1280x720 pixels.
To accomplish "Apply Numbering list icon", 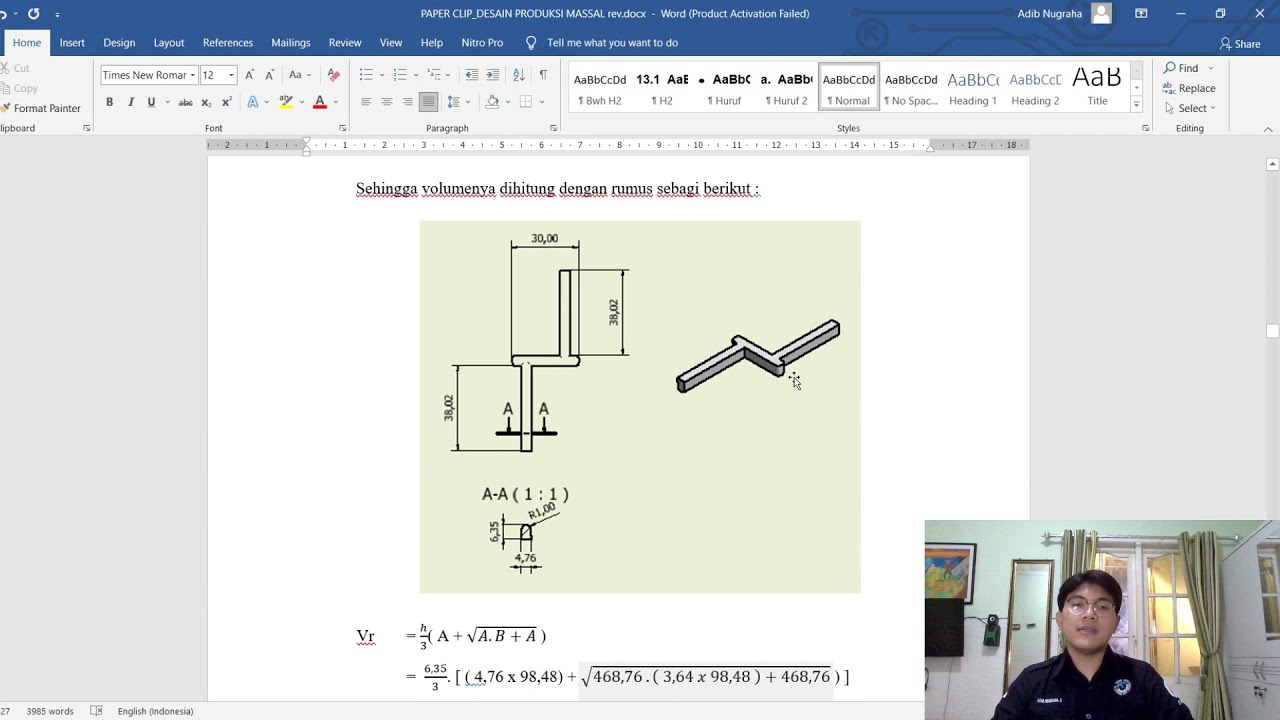I will 400,75.
